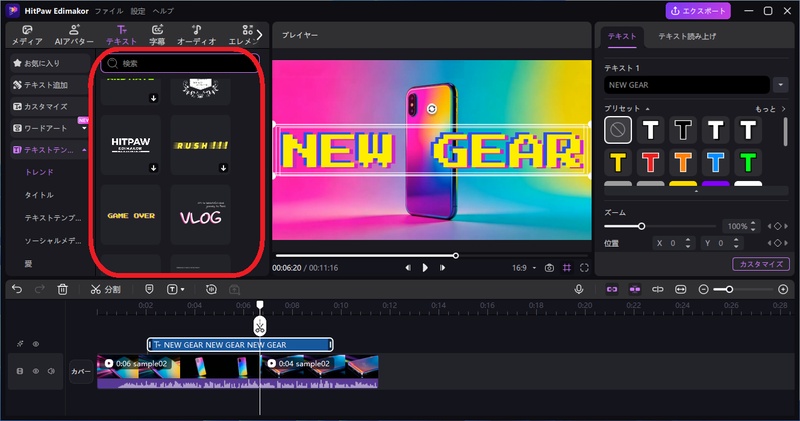Screen dimensions: 800x421
Task: Open the 16:9 aspect ratio dropdown
Action: click(x=524, y=267)
